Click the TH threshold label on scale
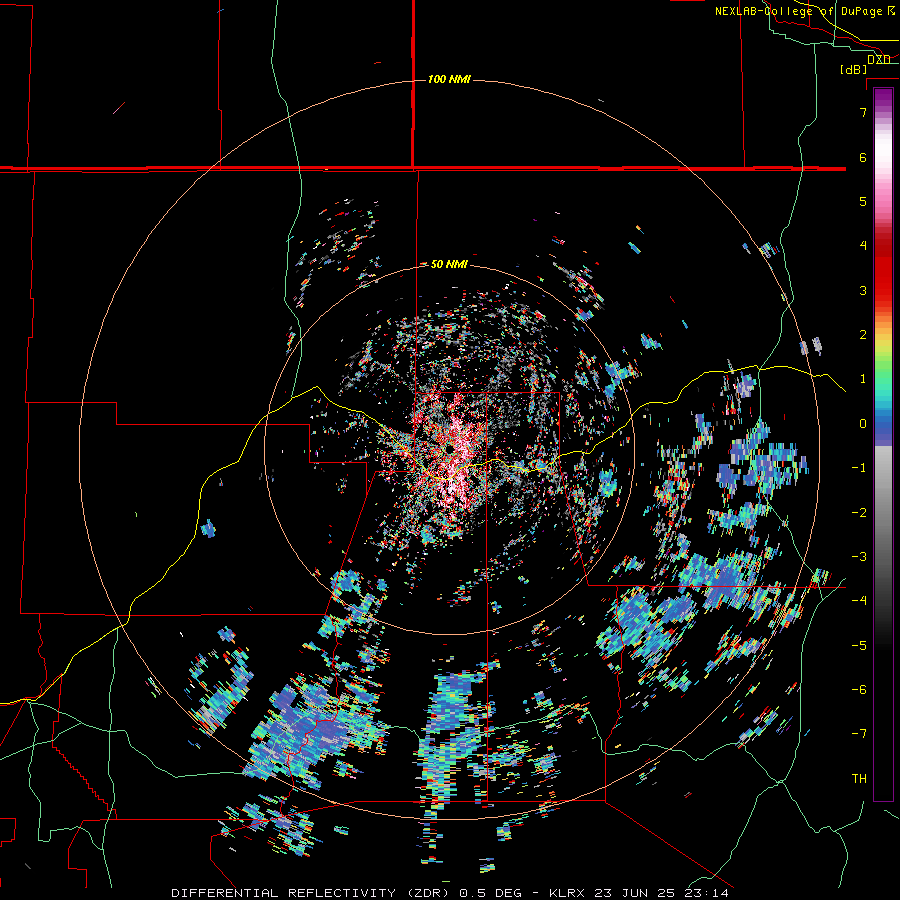Screen dimensions: 900x900 (x=859, y=778)
